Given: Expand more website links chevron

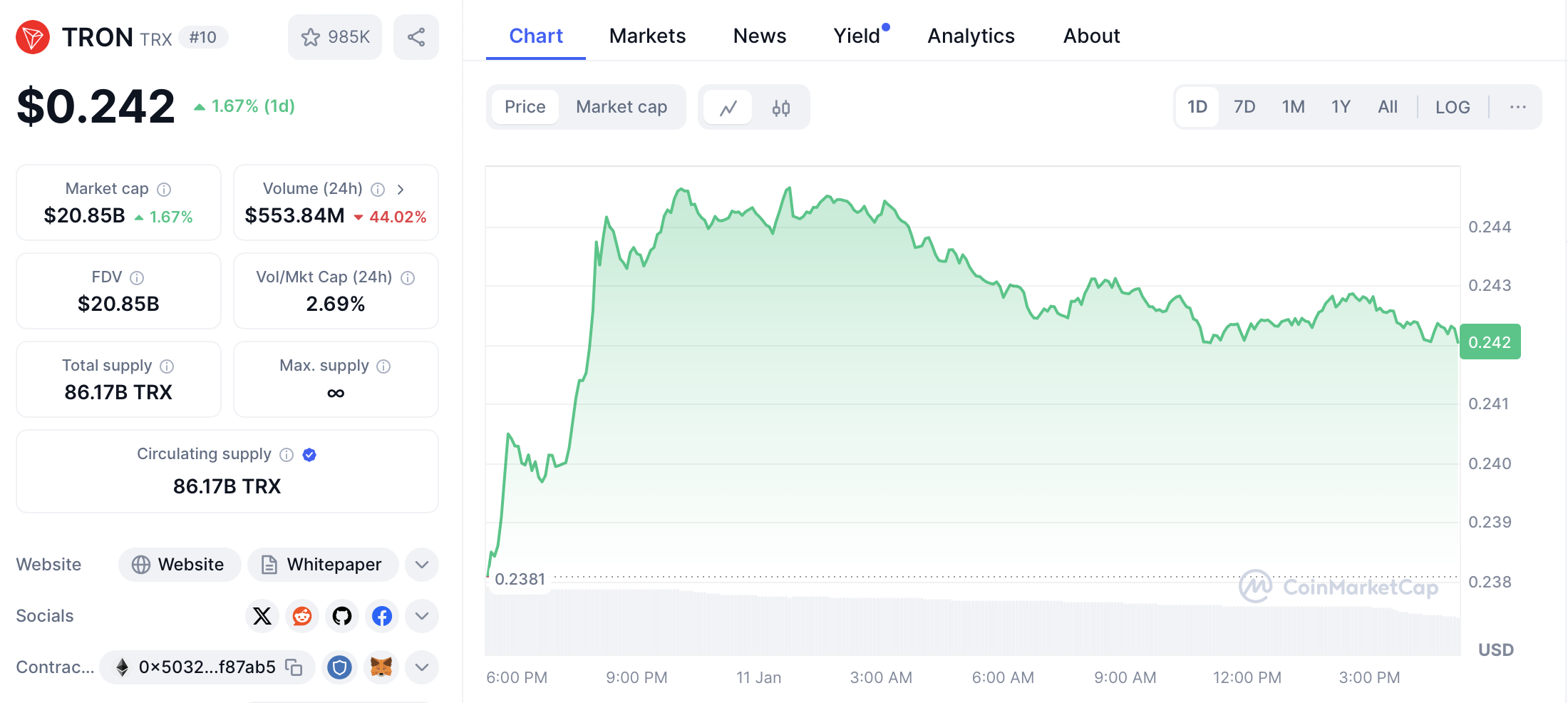Looking at the screenshot, I should pos(422,565).
